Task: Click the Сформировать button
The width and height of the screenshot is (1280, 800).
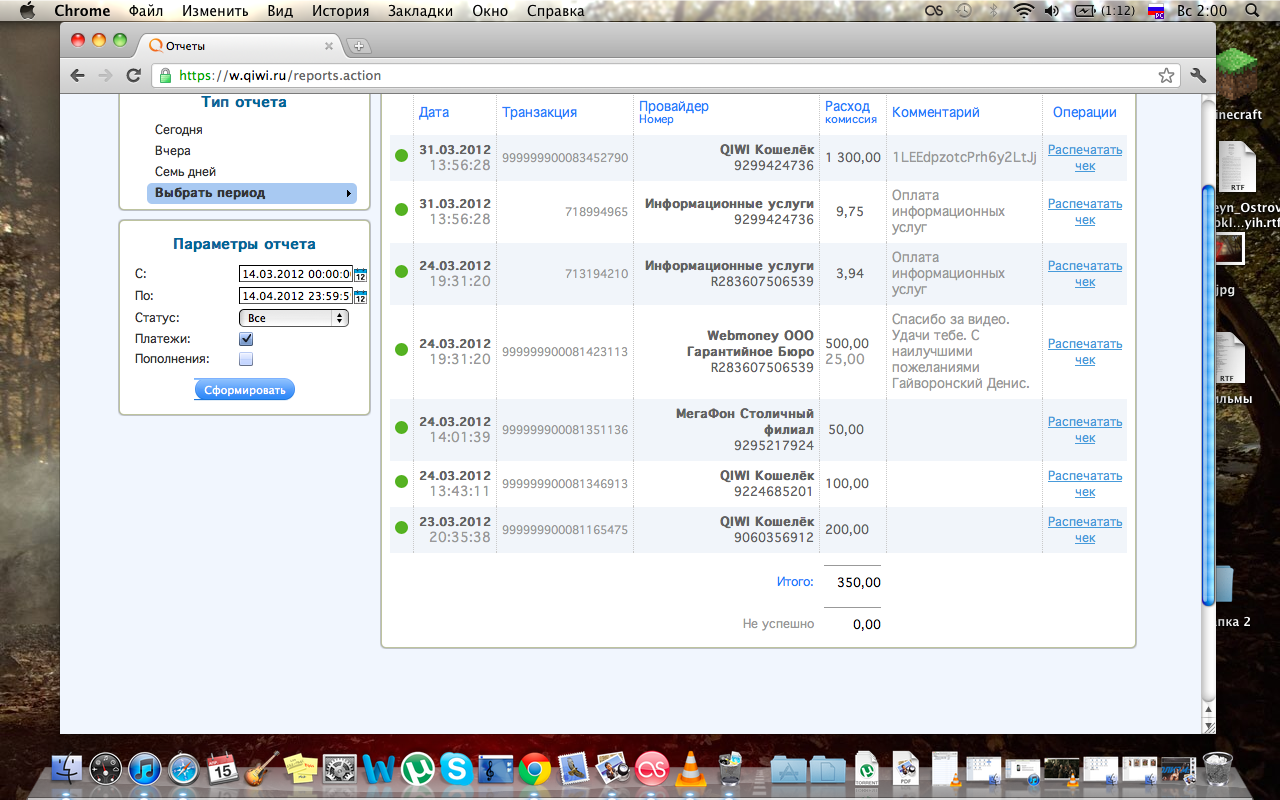Action: click(x=245, y=389)
